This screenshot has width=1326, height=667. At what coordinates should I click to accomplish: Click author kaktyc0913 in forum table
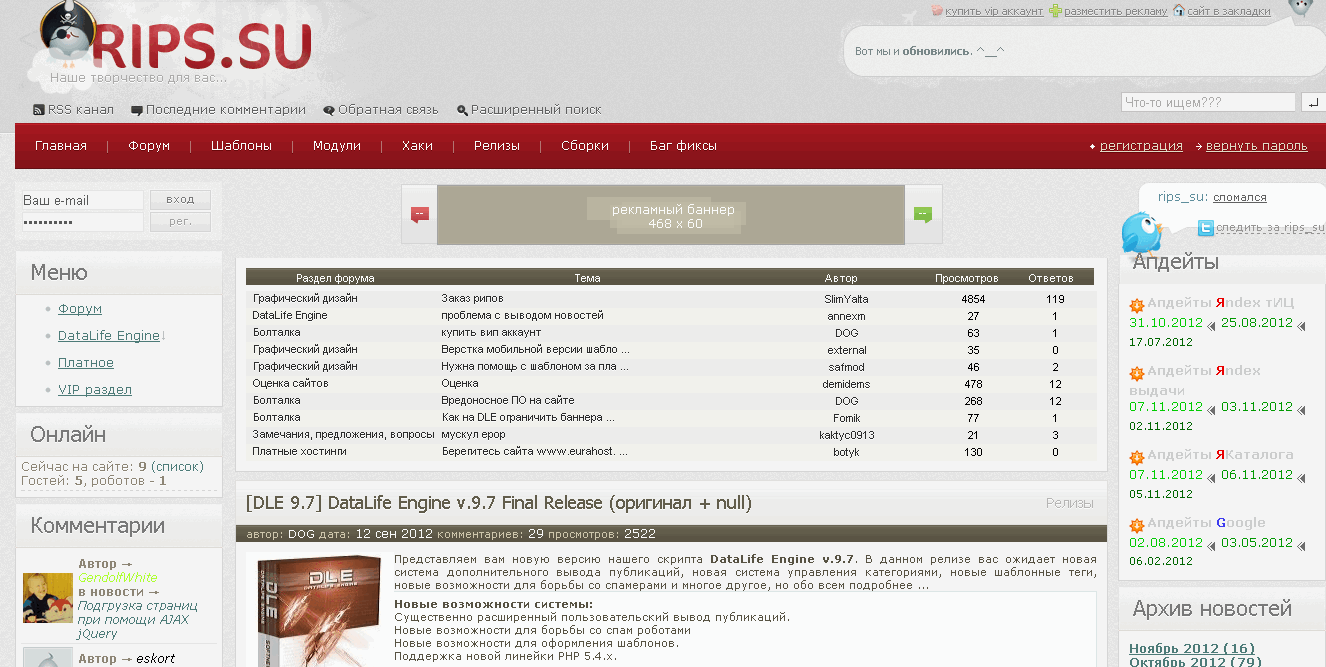pos(846,435)
